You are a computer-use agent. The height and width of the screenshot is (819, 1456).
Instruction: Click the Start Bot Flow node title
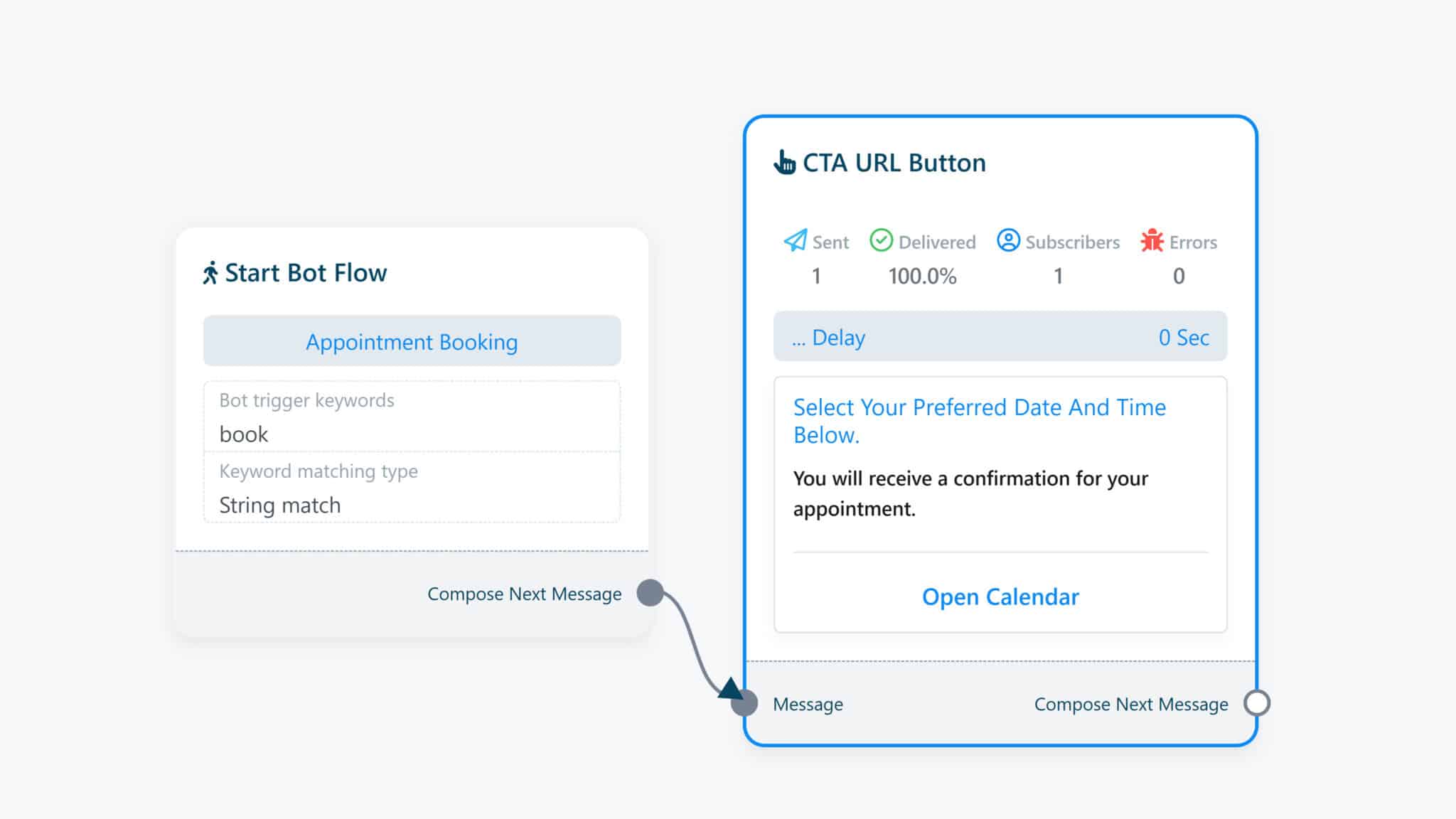tap(306, 273)
